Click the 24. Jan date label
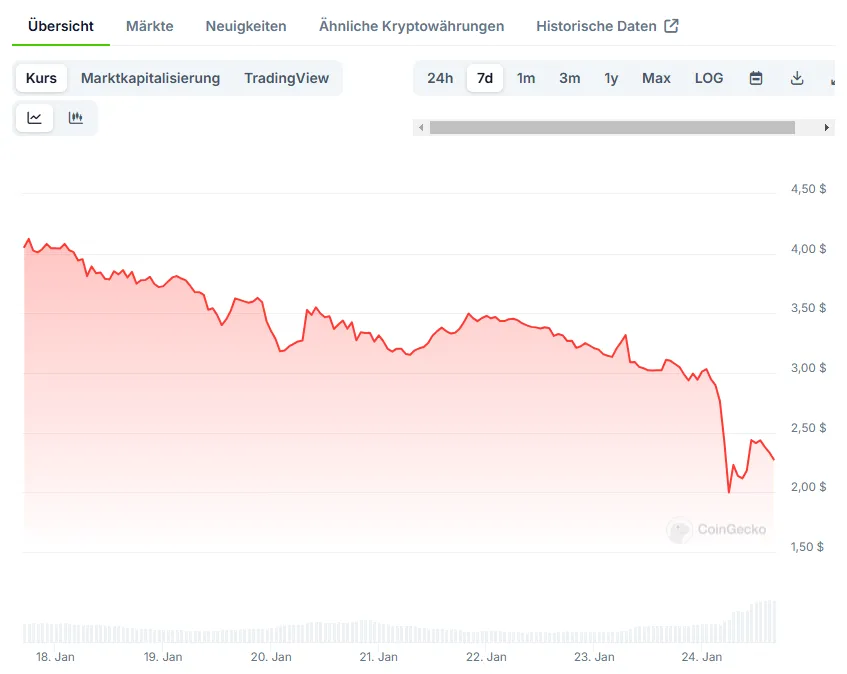This screenshot has height=674, width=847. click(702, 657)
